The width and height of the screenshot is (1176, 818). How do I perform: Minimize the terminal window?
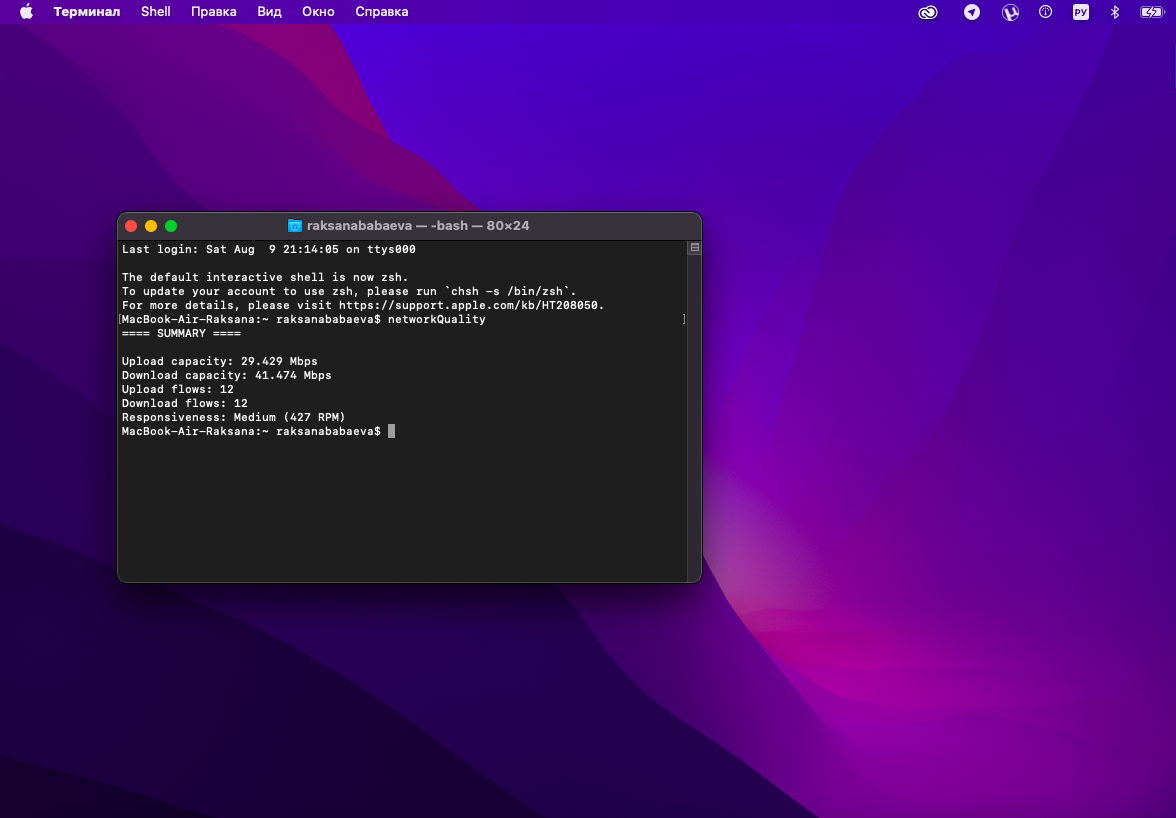150,225
